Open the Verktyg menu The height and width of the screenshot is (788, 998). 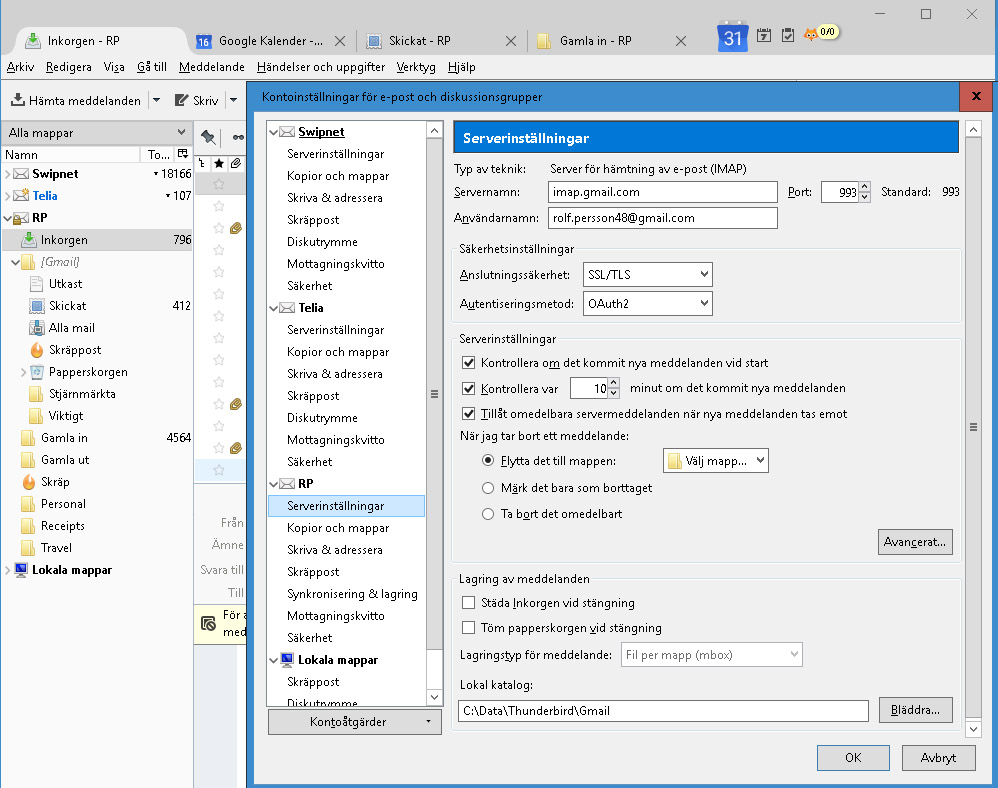click(x=415, y=67)
